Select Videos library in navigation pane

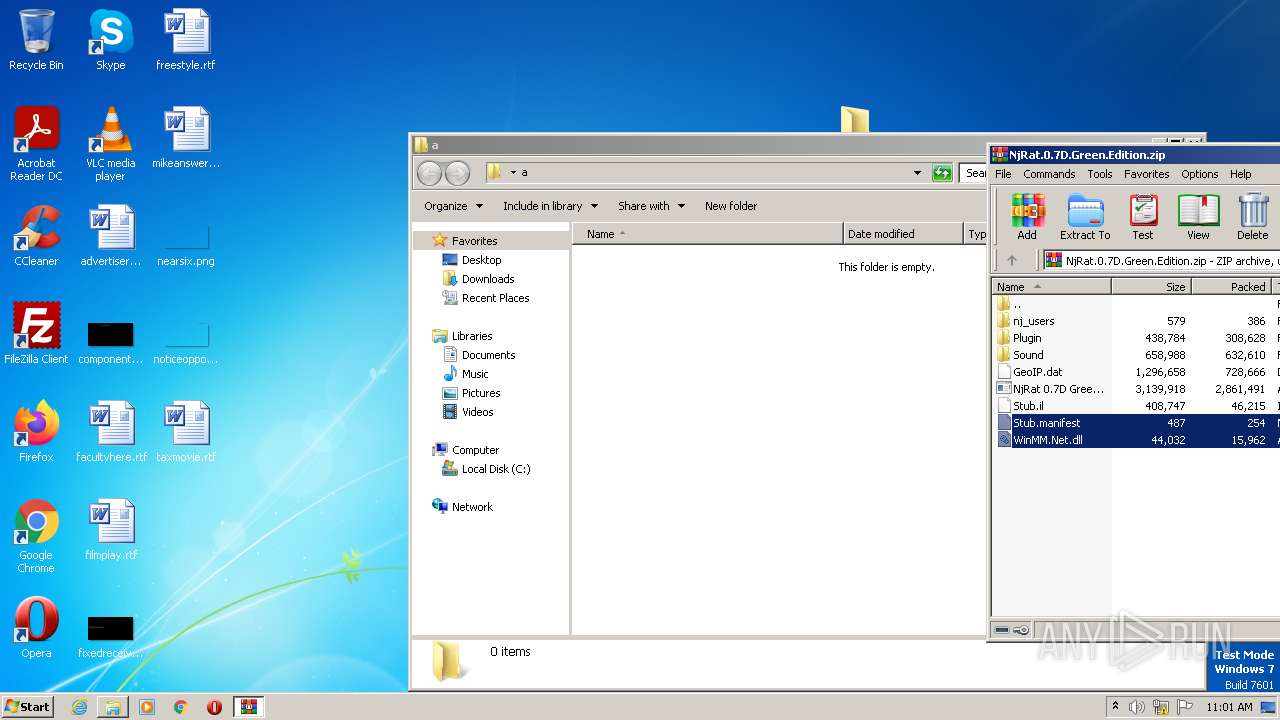coord(468,412)
